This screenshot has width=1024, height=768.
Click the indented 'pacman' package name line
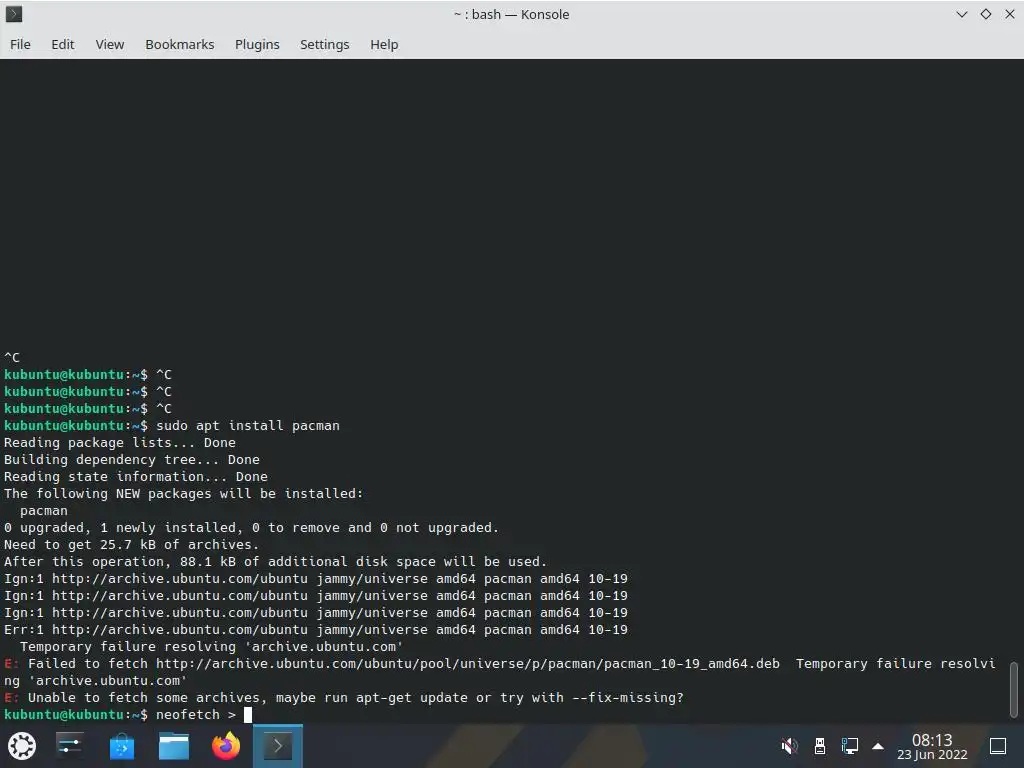point(44,511)
